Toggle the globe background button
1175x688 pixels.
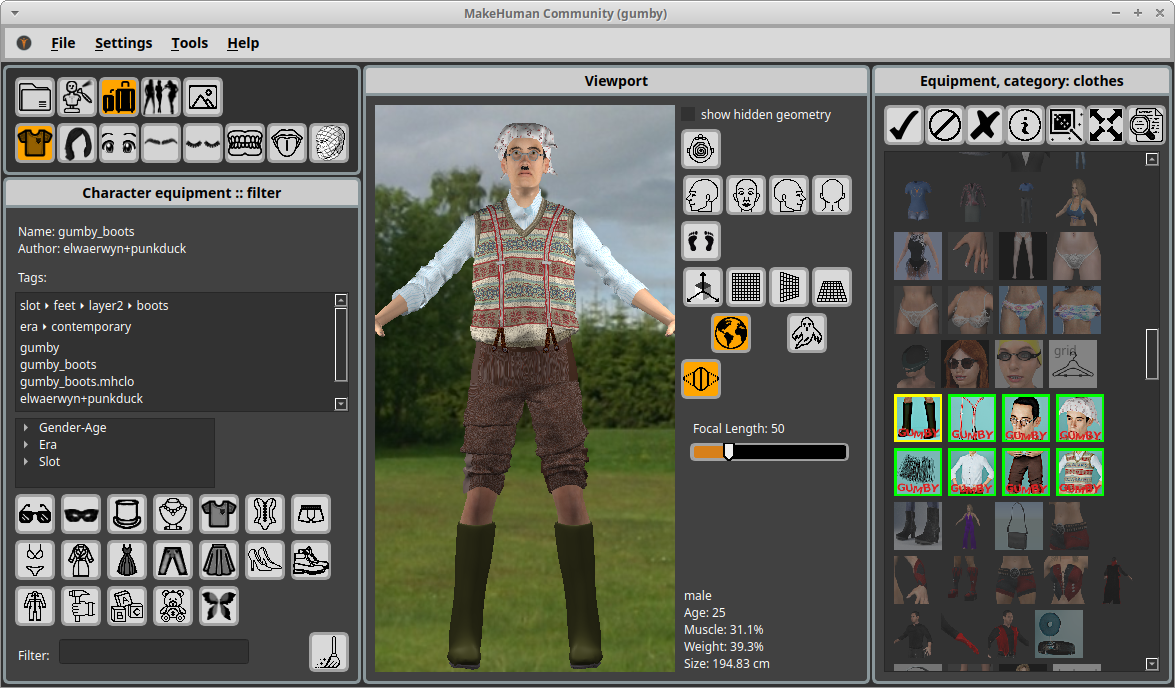[x=731, y=333]
